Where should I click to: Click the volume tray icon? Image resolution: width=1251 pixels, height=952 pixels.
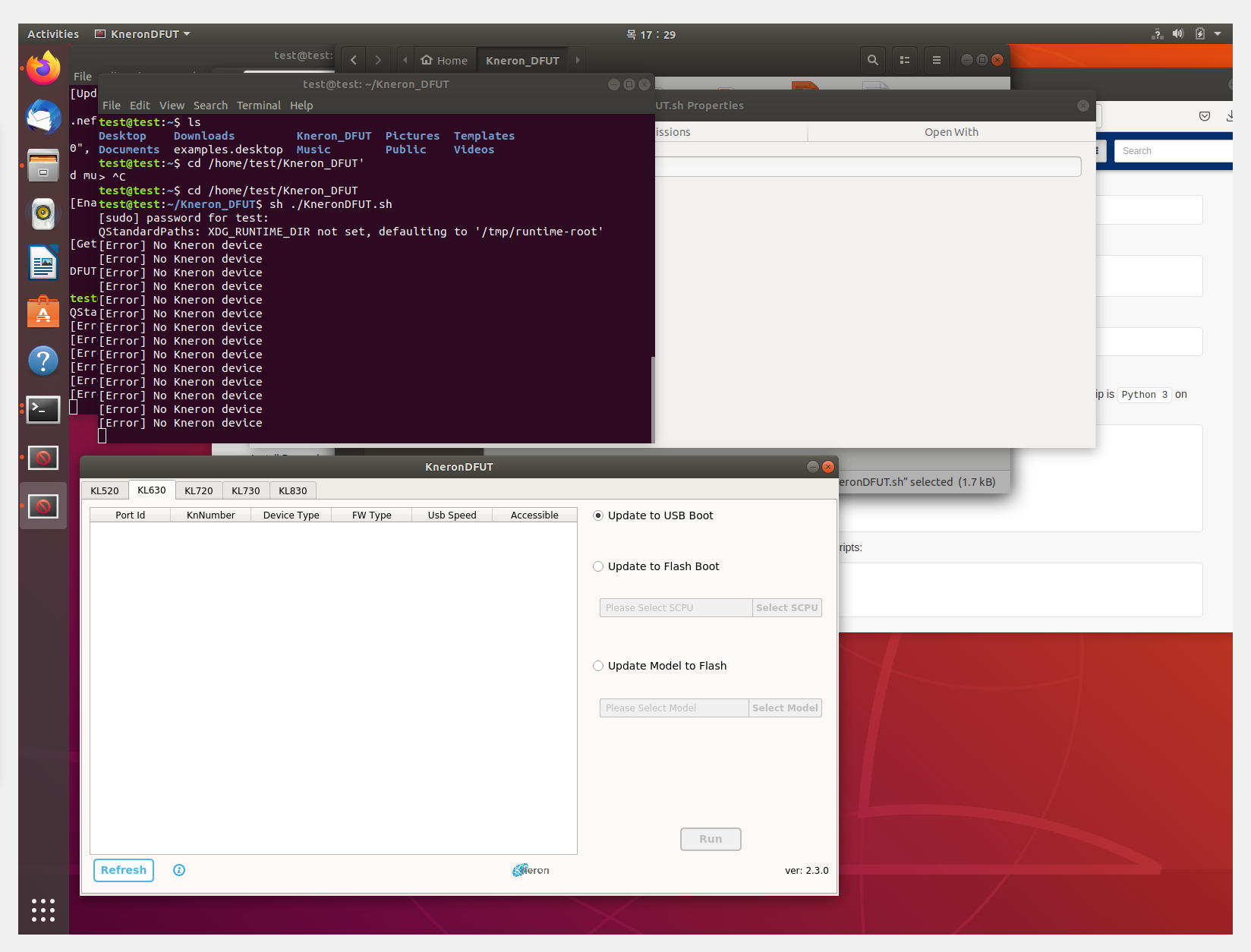click(x=1178, y=34)
